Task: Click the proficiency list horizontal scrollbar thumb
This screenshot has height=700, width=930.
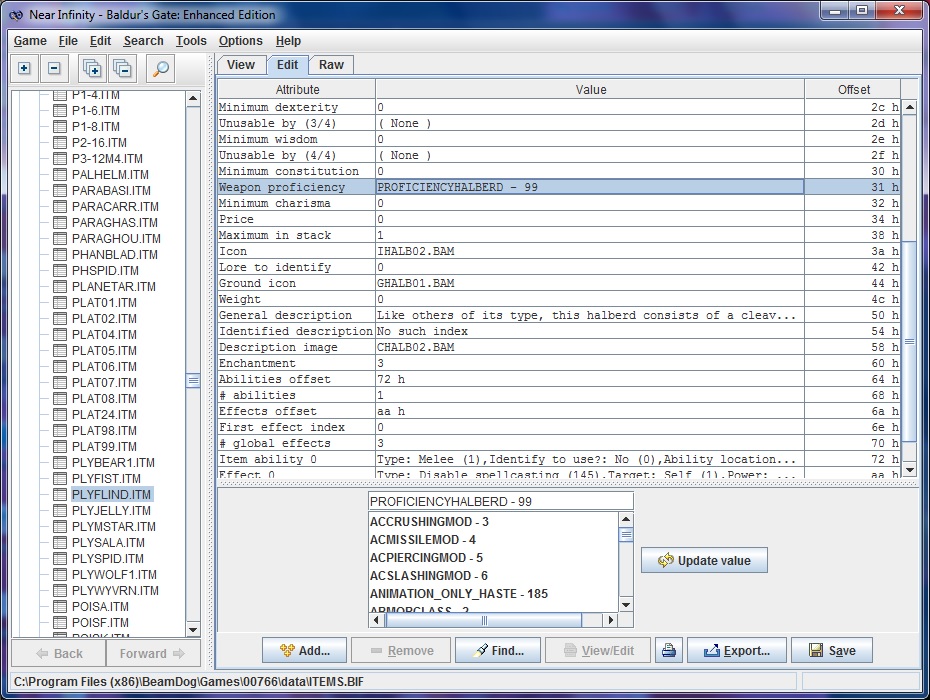Action: click(484, 620)
